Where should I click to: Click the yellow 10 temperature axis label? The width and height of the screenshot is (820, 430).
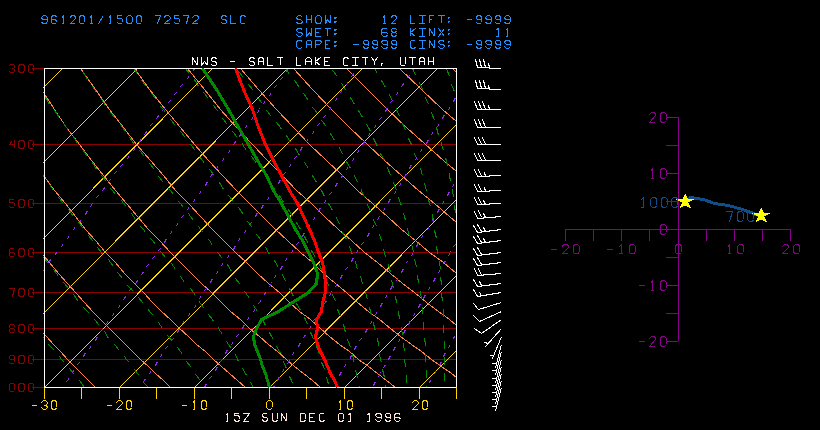pyautogui.click(x=345, y=405)
